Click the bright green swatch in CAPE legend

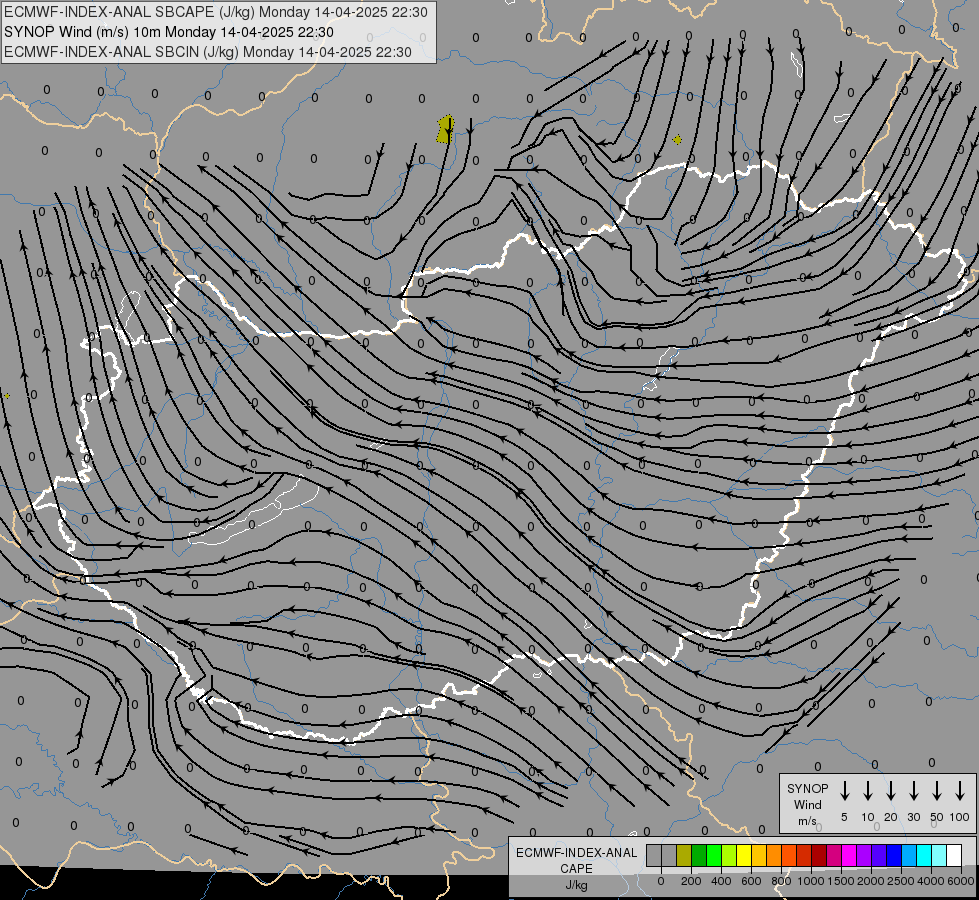click(x=714, y=855)
